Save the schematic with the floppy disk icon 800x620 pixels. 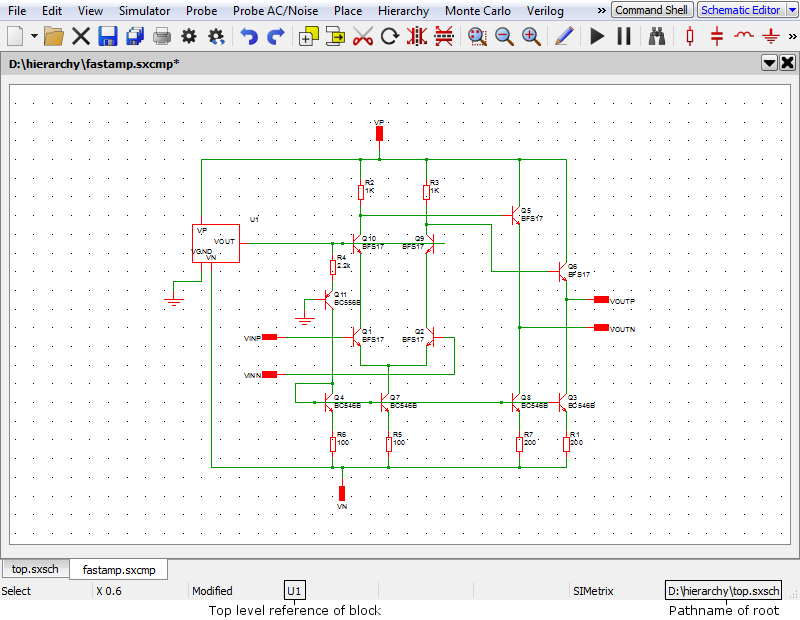point(108,37)
